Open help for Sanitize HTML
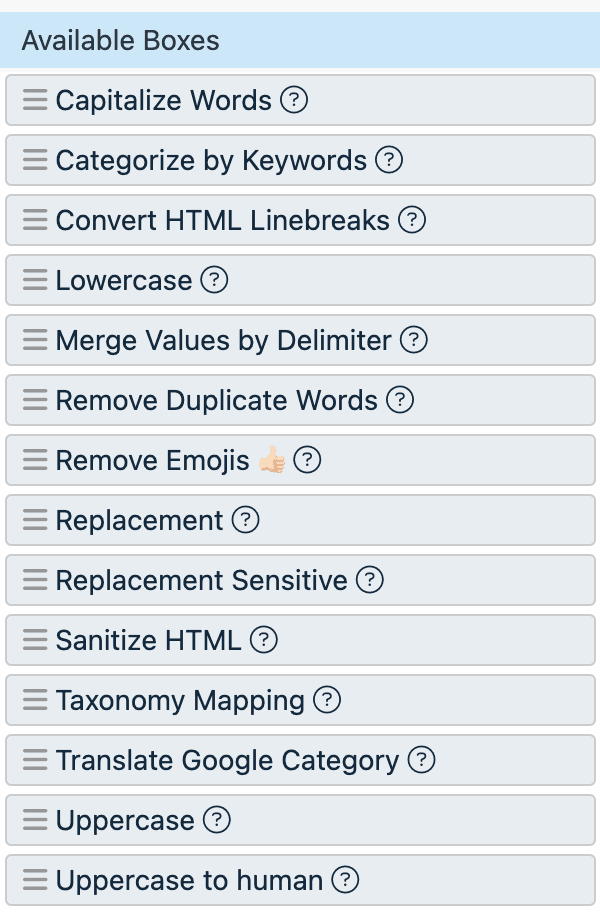The image size is (600, 912). 264,640
